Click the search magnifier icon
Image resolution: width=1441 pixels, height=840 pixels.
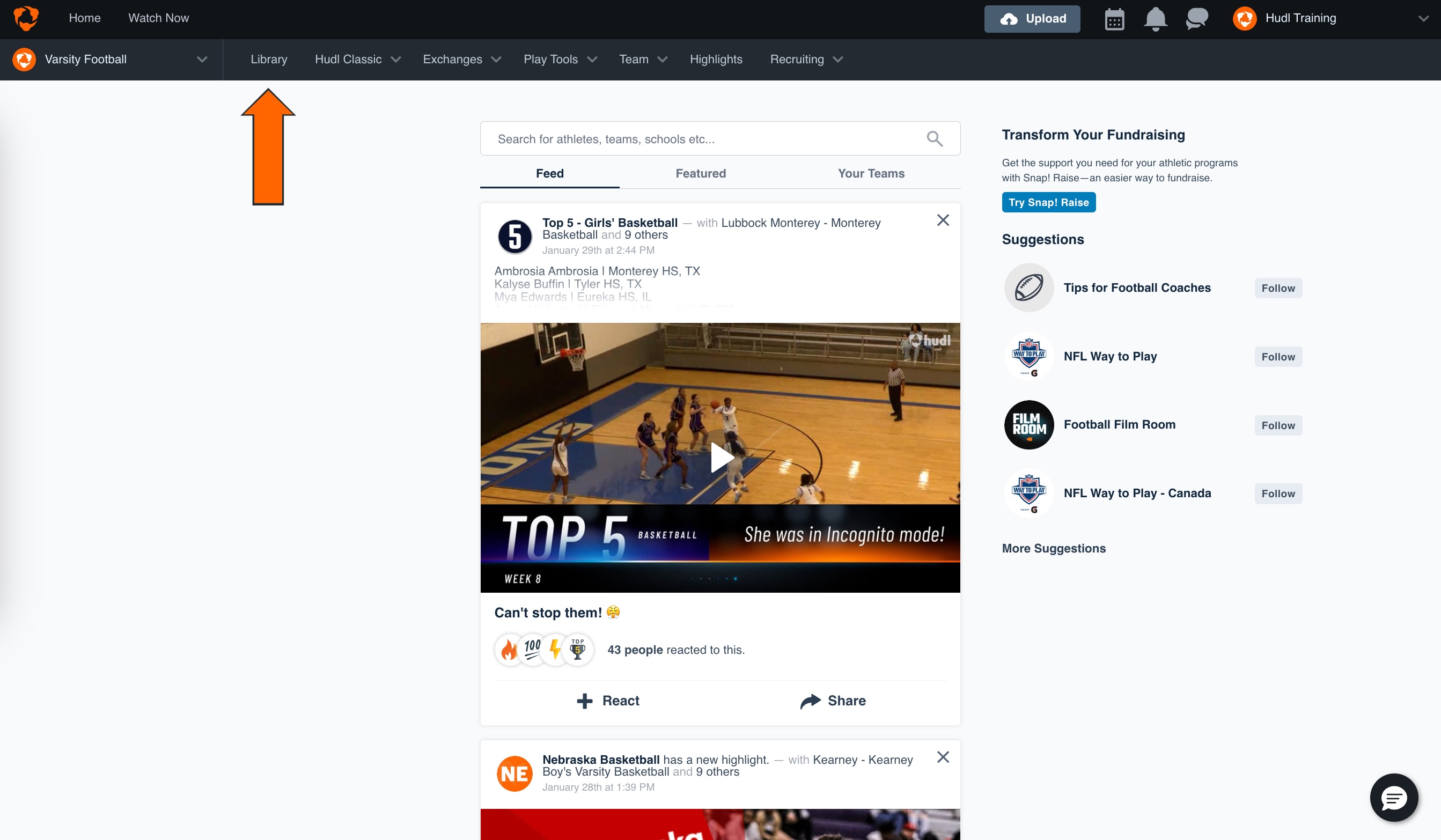(x=935, y=138)
